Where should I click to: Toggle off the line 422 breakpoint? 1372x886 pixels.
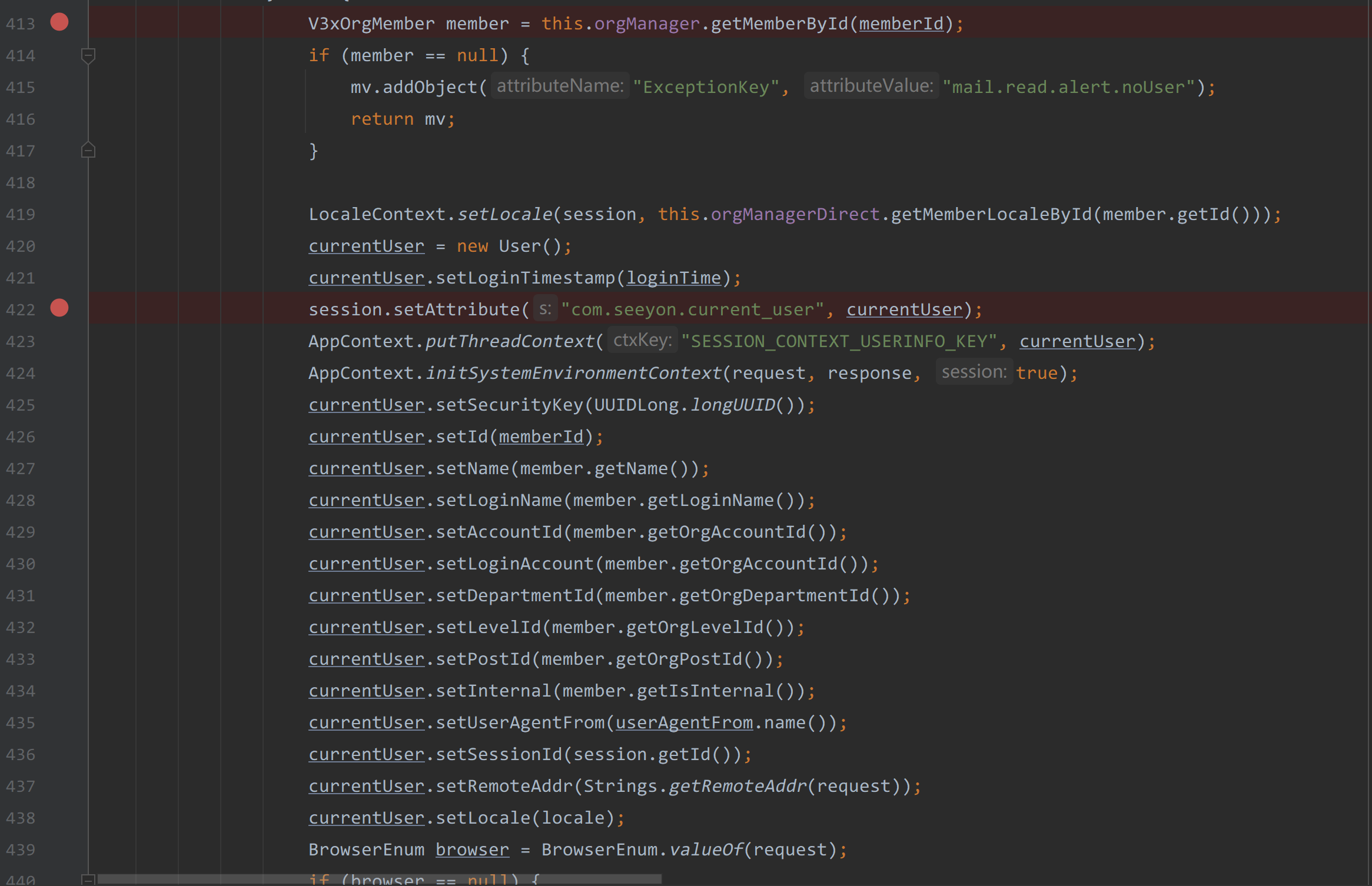click(x=59, y=308)
